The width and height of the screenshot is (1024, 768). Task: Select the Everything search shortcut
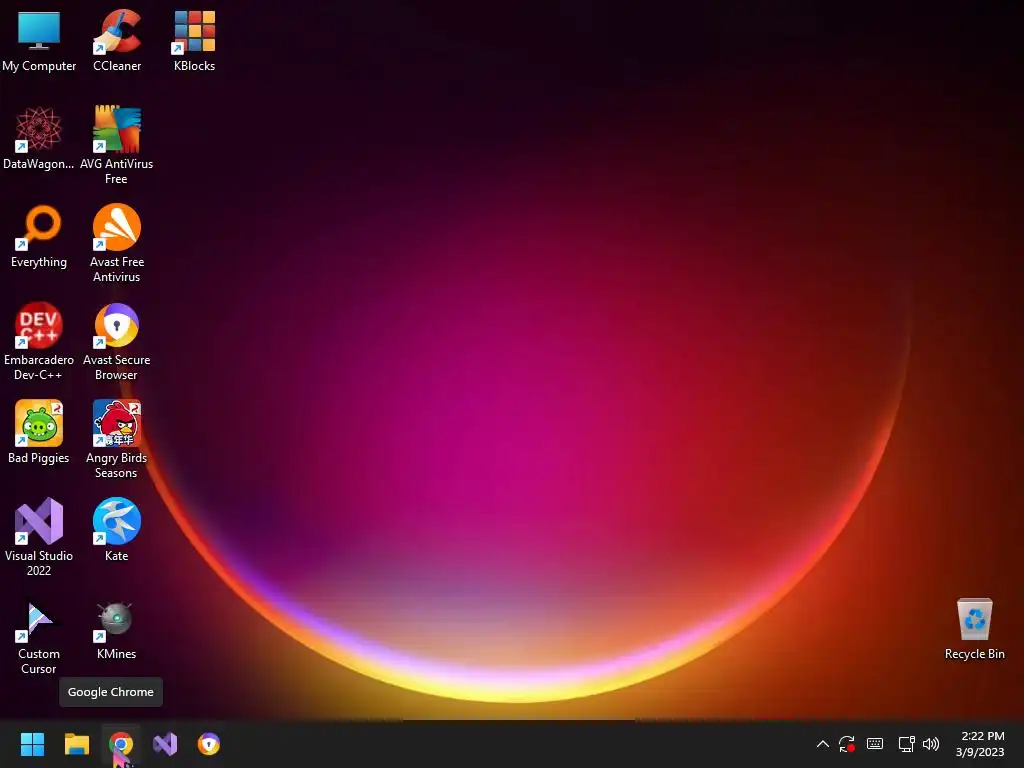[39, 236]
